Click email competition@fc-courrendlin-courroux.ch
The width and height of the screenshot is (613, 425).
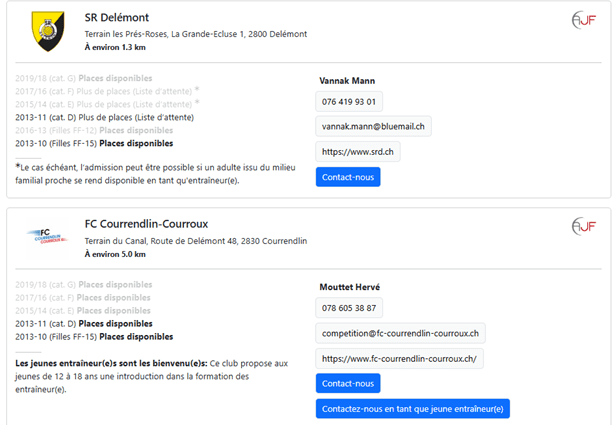pyautogui.click(x=400, y=333)
